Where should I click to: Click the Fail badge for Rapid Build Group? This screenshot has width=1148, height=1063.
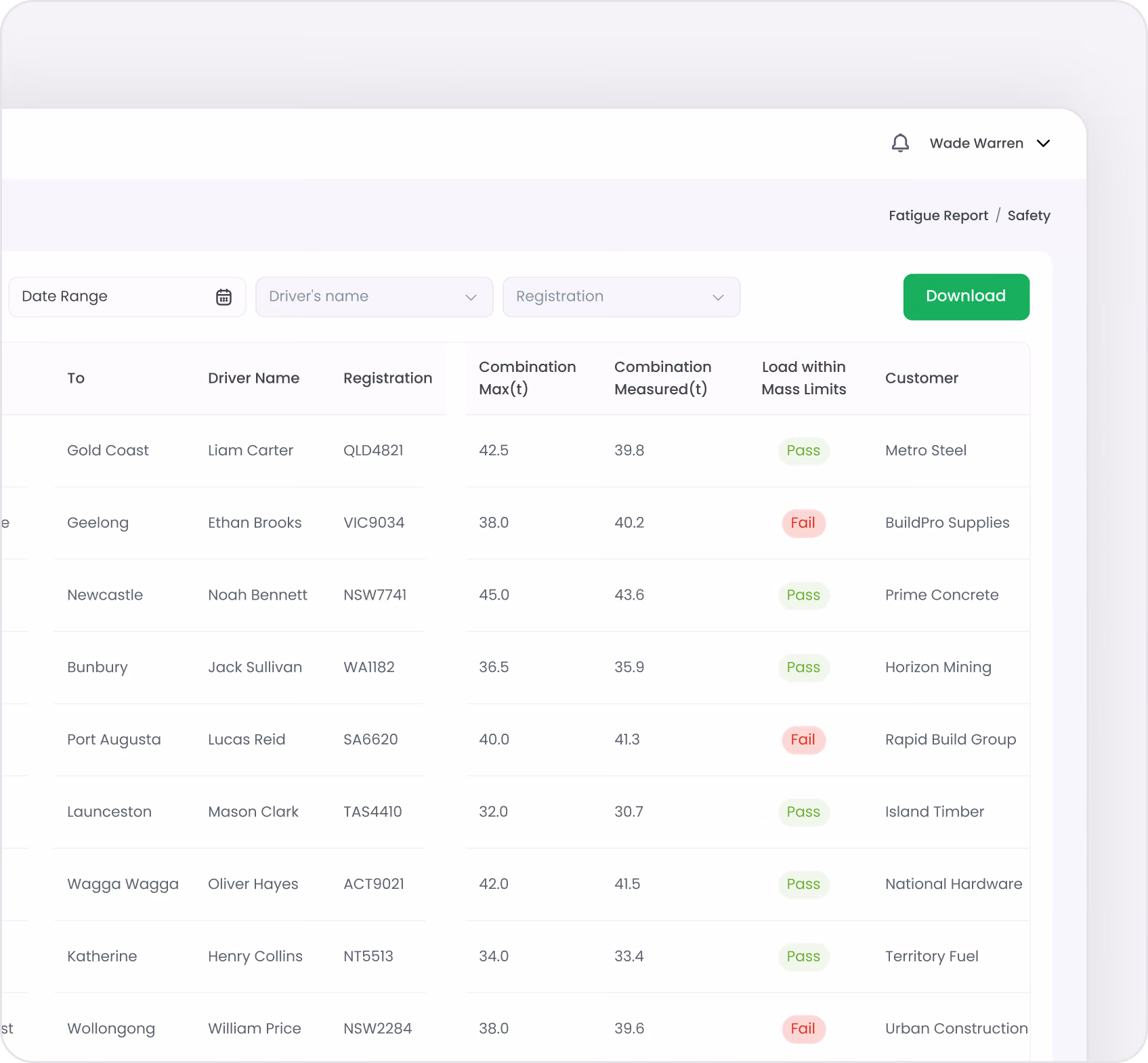(803, 740)
